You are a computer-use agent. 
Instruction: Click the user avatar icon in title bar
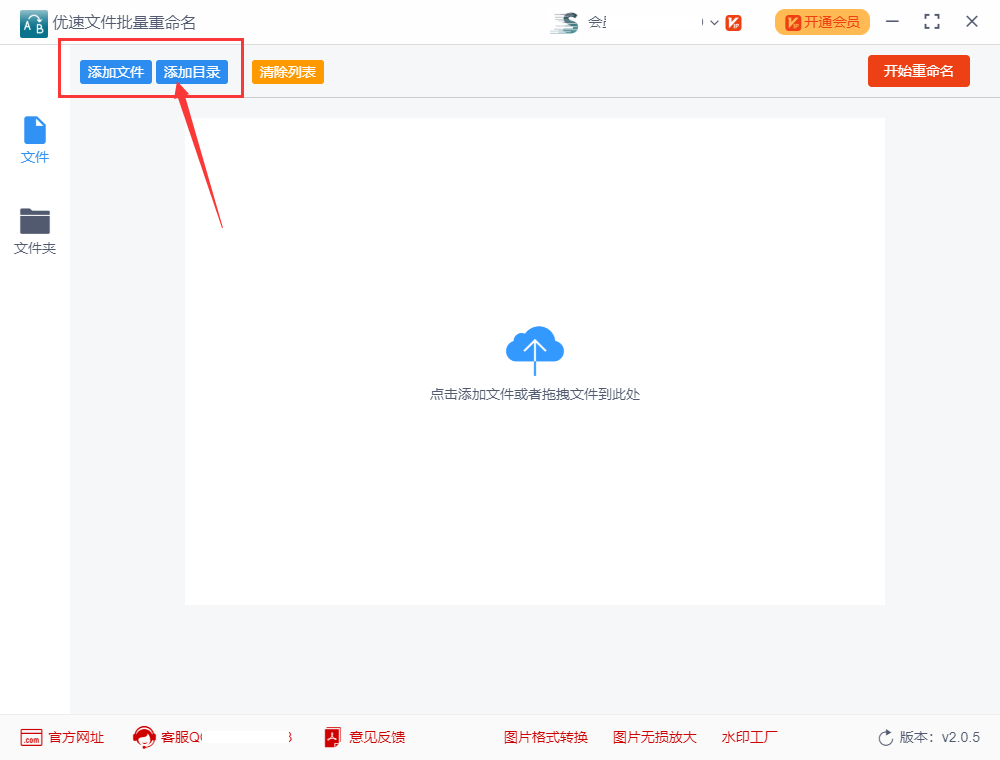click(565, 21)
